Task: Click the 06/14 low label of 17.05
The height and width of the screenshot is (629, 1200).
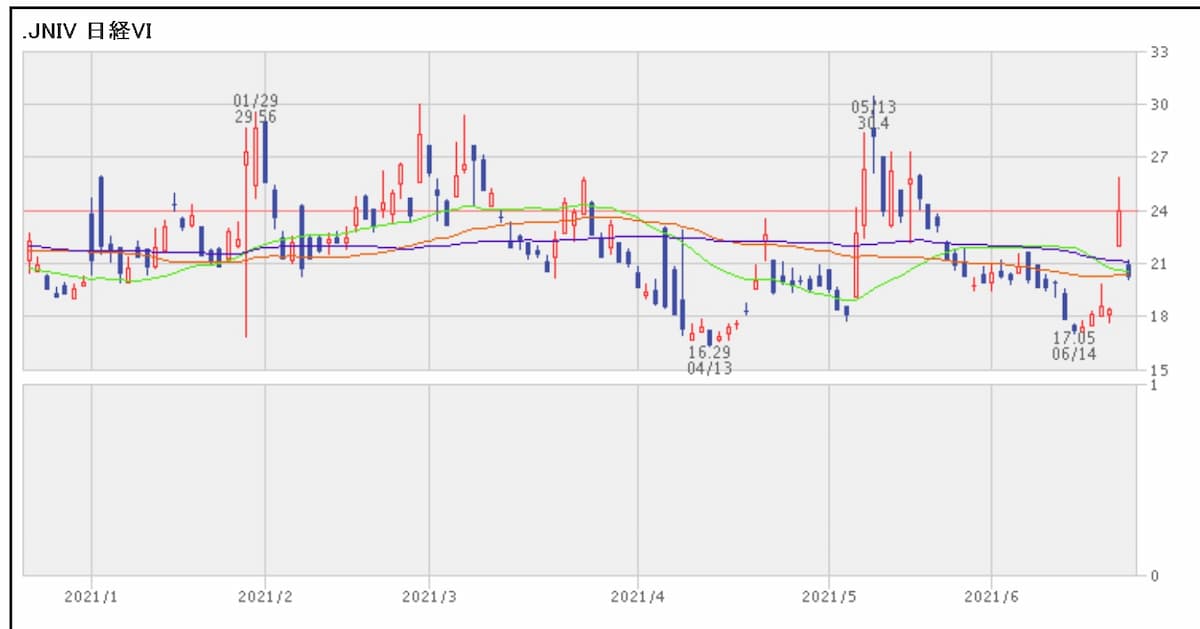Action: click(x=1073, y=346)
